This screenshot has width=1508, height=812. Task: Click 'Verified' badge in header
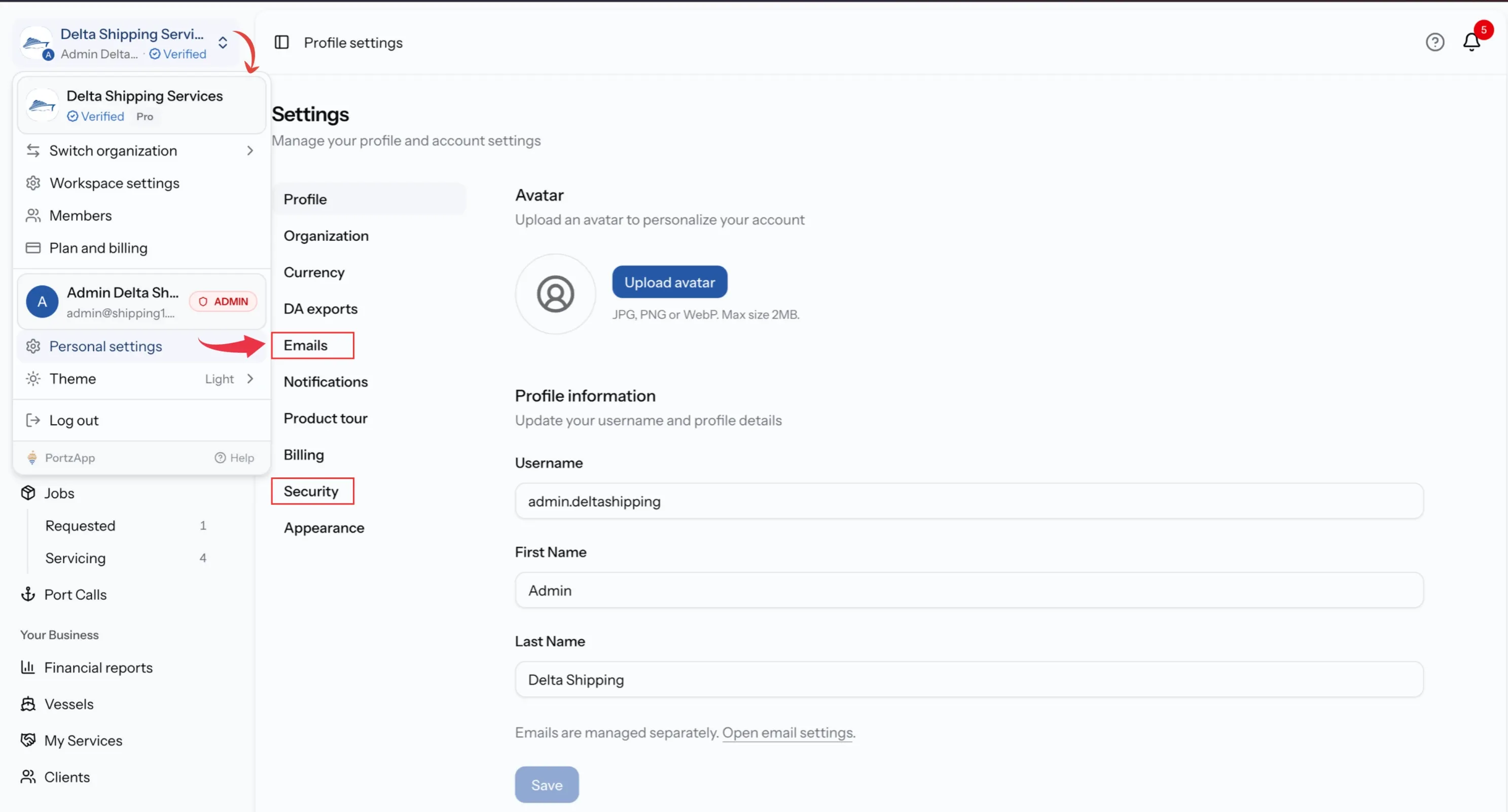[x=178, y=54]
